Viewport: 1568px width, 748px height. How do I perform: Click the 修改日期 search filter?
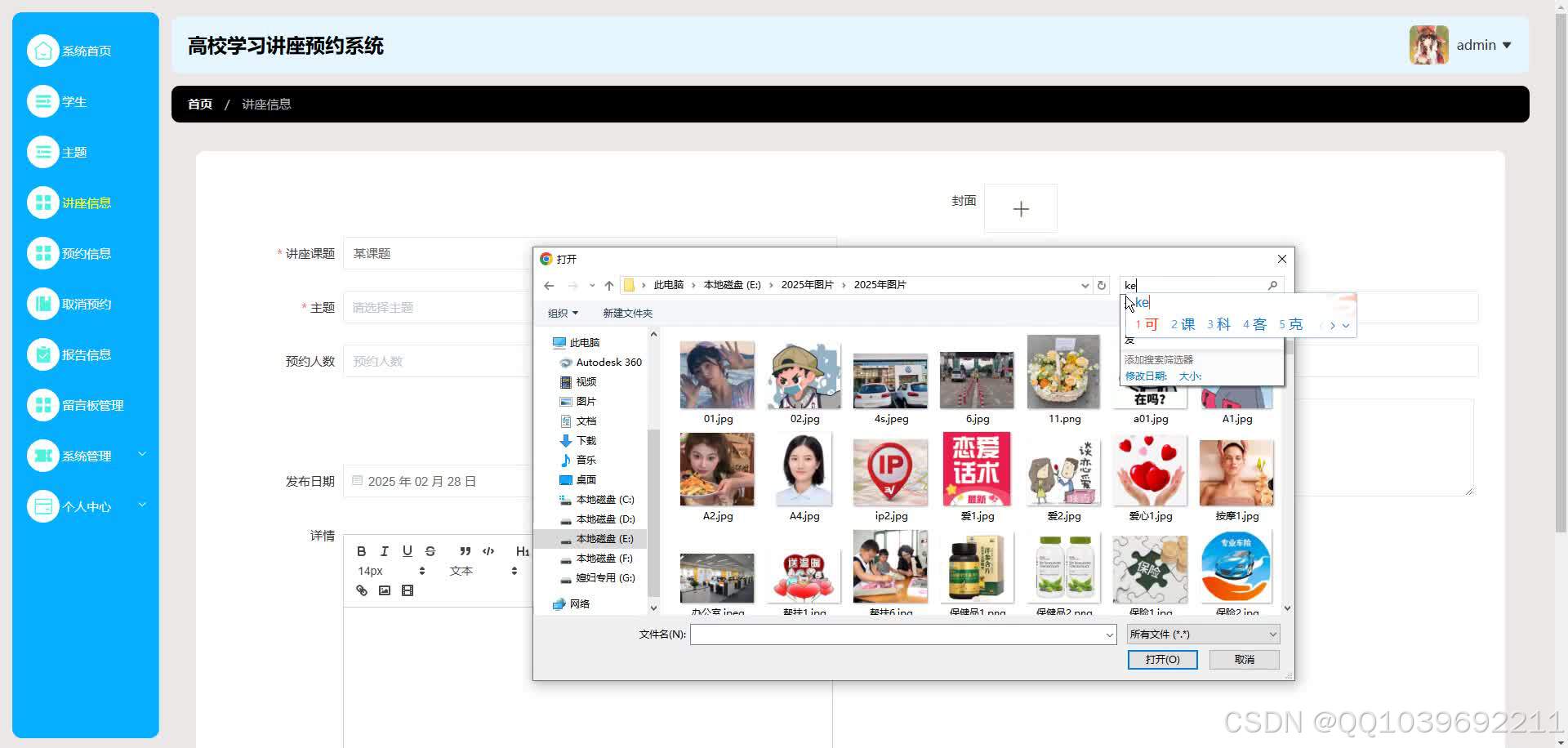[1146, 376]
